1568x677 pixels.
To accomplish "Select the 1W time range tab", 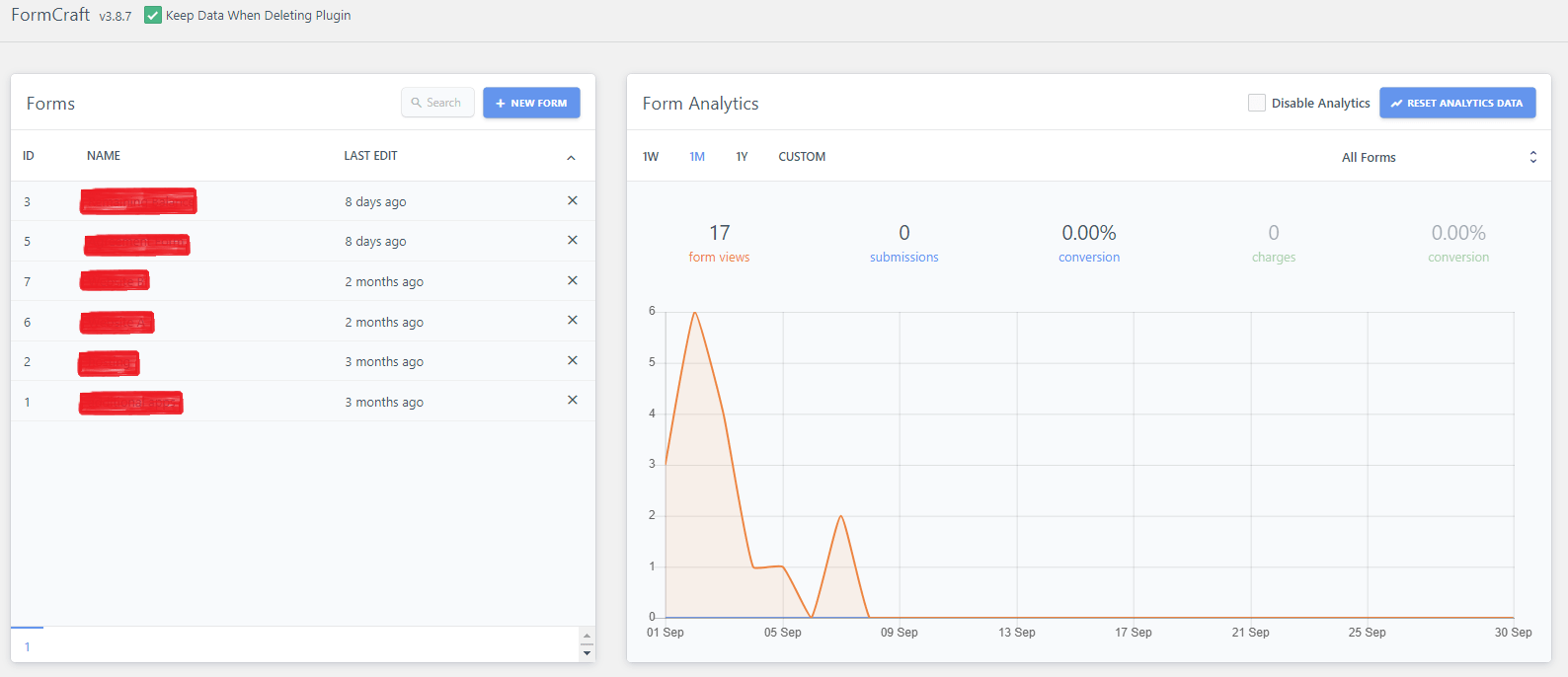I will tap(651, 157).
